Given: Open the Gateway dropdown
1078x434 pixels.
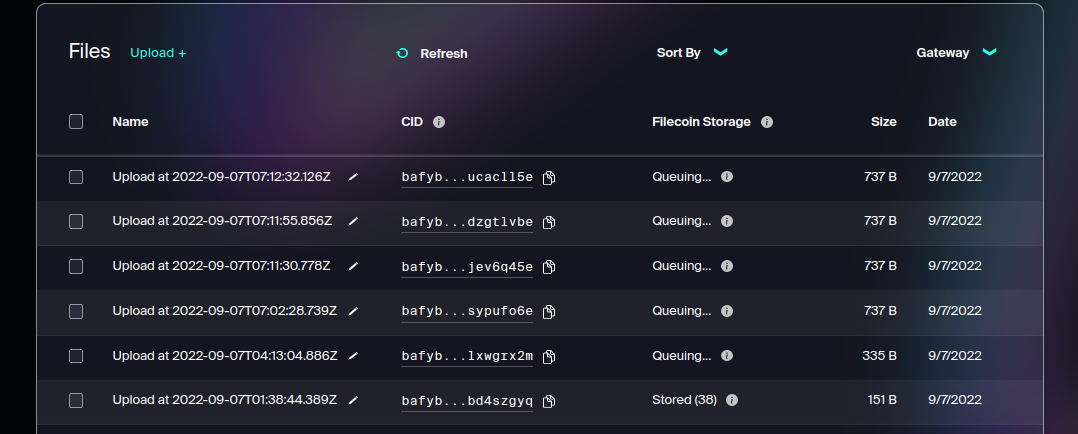Looking at the screenshot, I should click(x=956, y=52).
